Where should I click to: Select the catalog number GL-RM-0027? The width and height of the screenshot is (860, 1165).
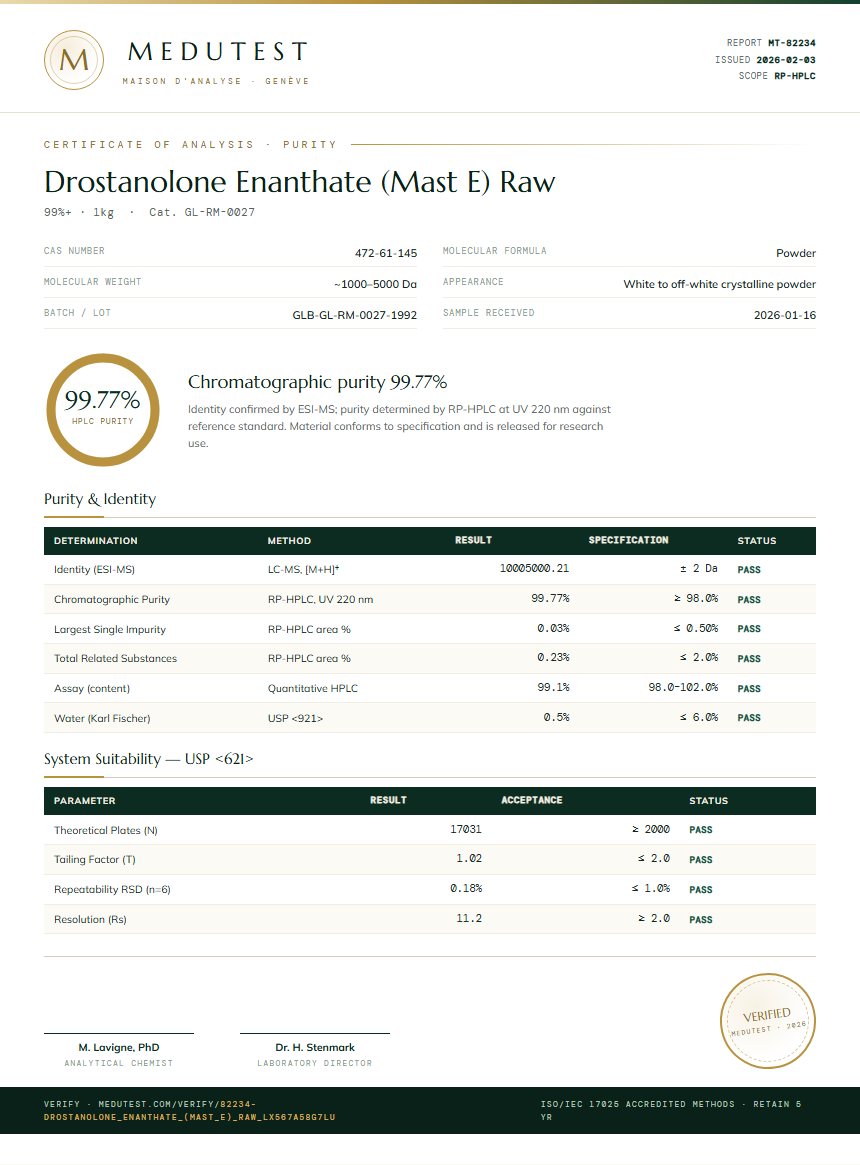tap(219, 212)
